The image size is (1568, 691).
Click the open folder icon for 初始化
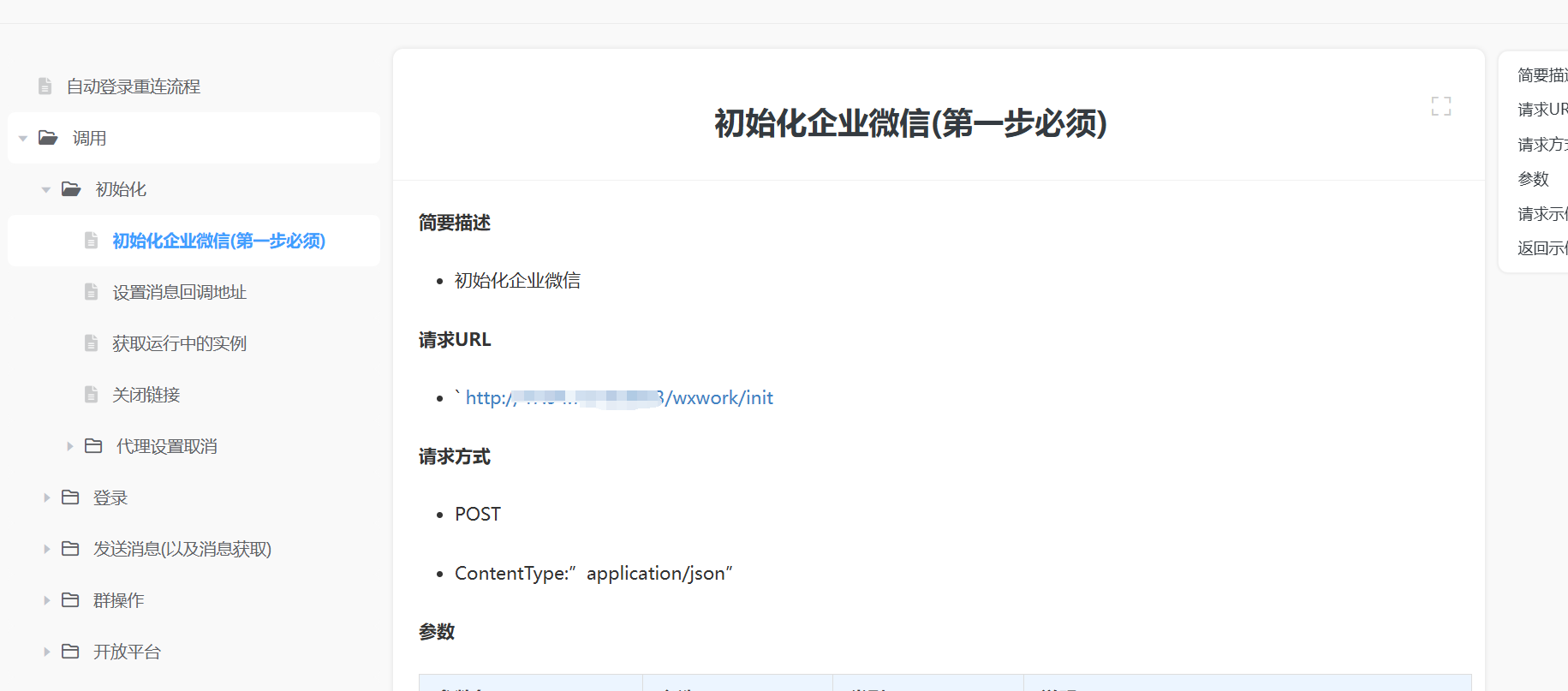coord(71,188)
